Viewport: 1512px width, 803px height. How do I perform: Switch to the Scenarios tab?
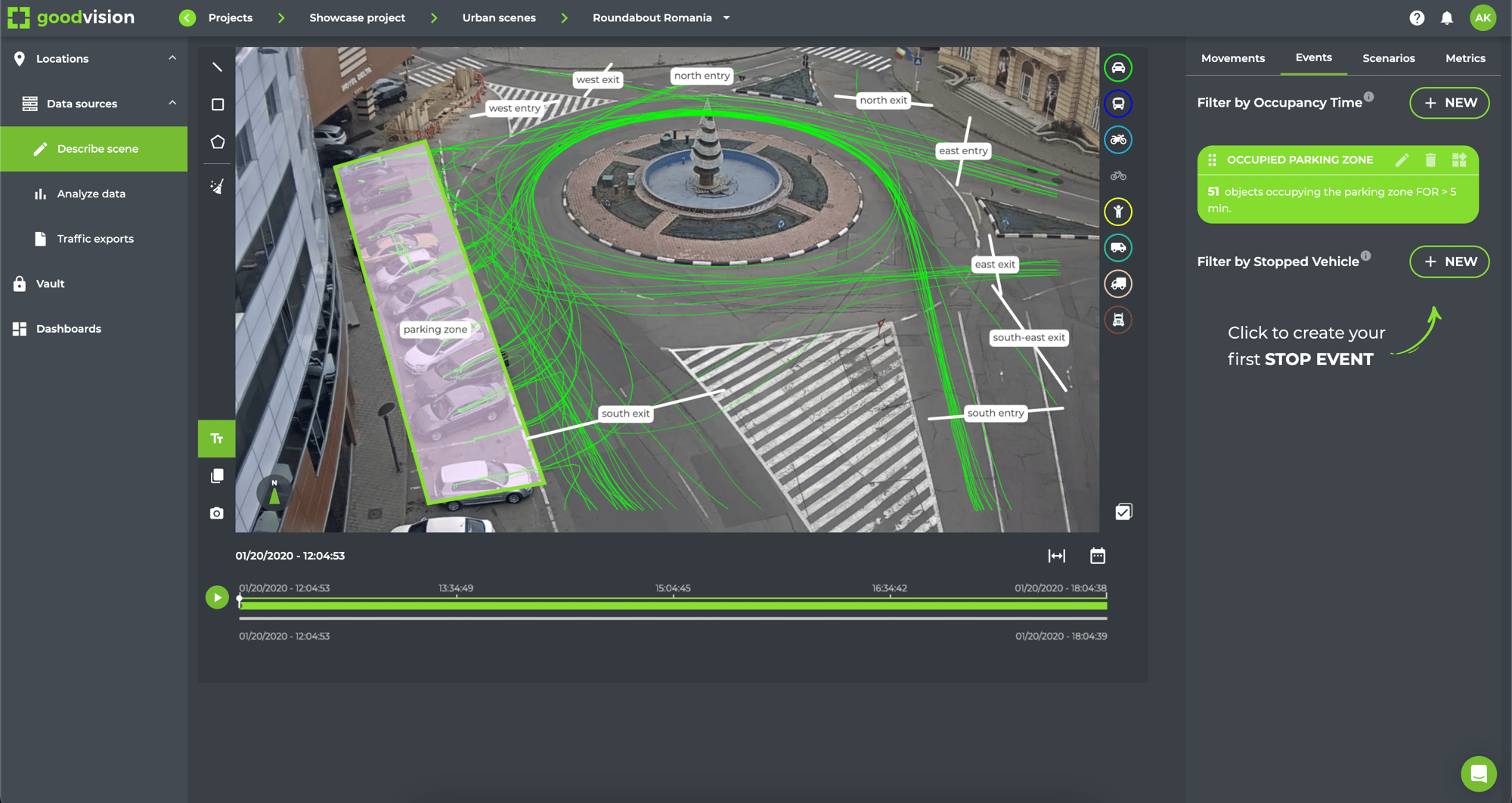pyautogui.click(x=1388, y=58)
